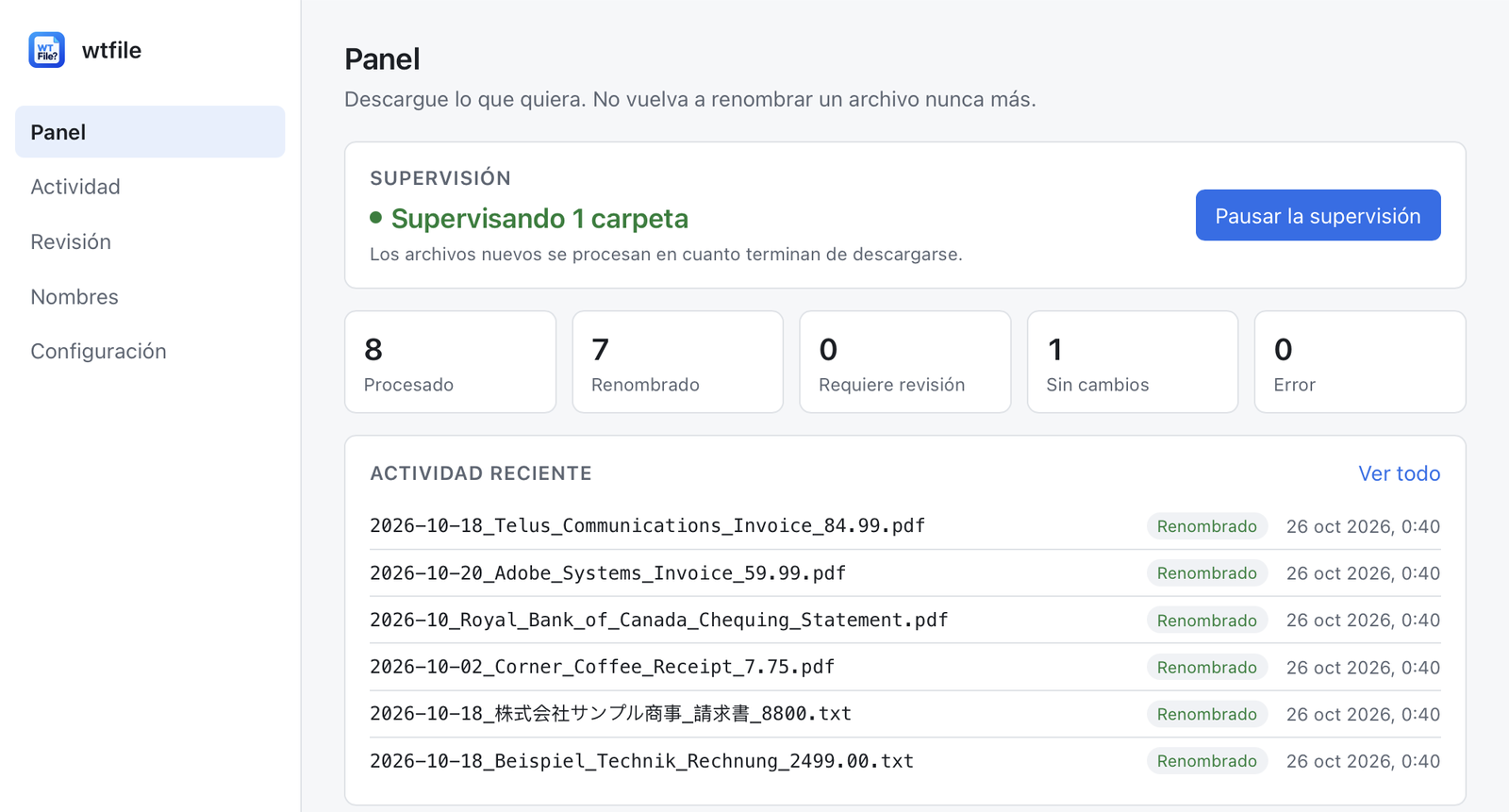Click Renombrado badge on the Corner Coffee row
The image size is (1509, 812).
(1206, 668)
